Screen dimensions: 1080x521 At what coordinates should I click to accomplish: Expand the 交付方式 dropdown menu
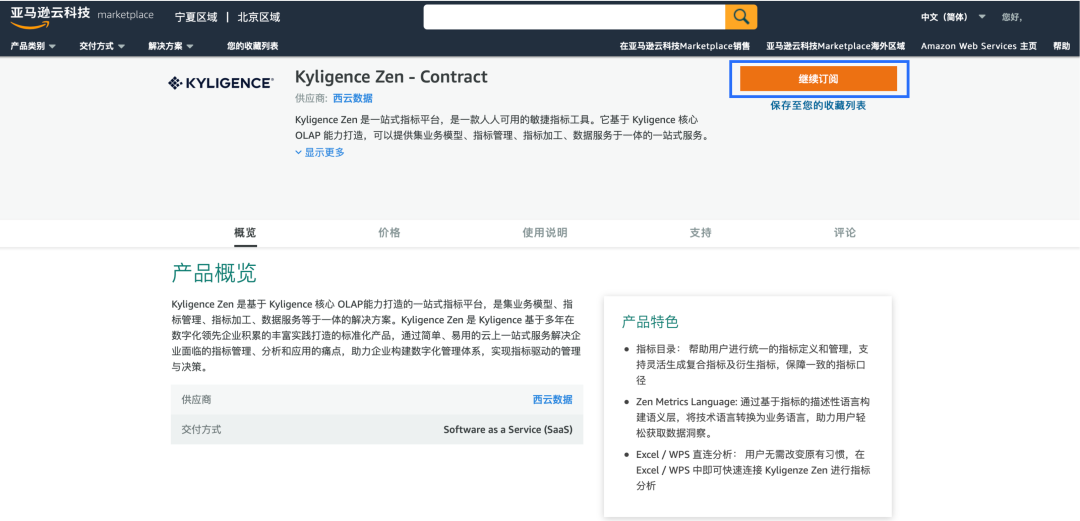(102, 46)
